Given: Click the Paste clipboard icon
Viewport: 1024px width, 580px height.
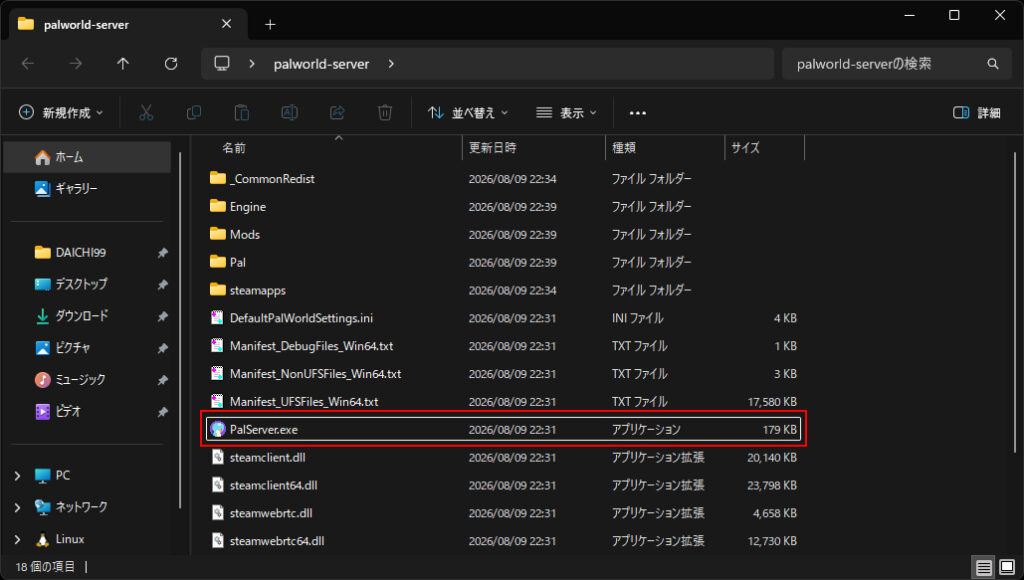Looking at the screenshot, I should pos(242,113).
